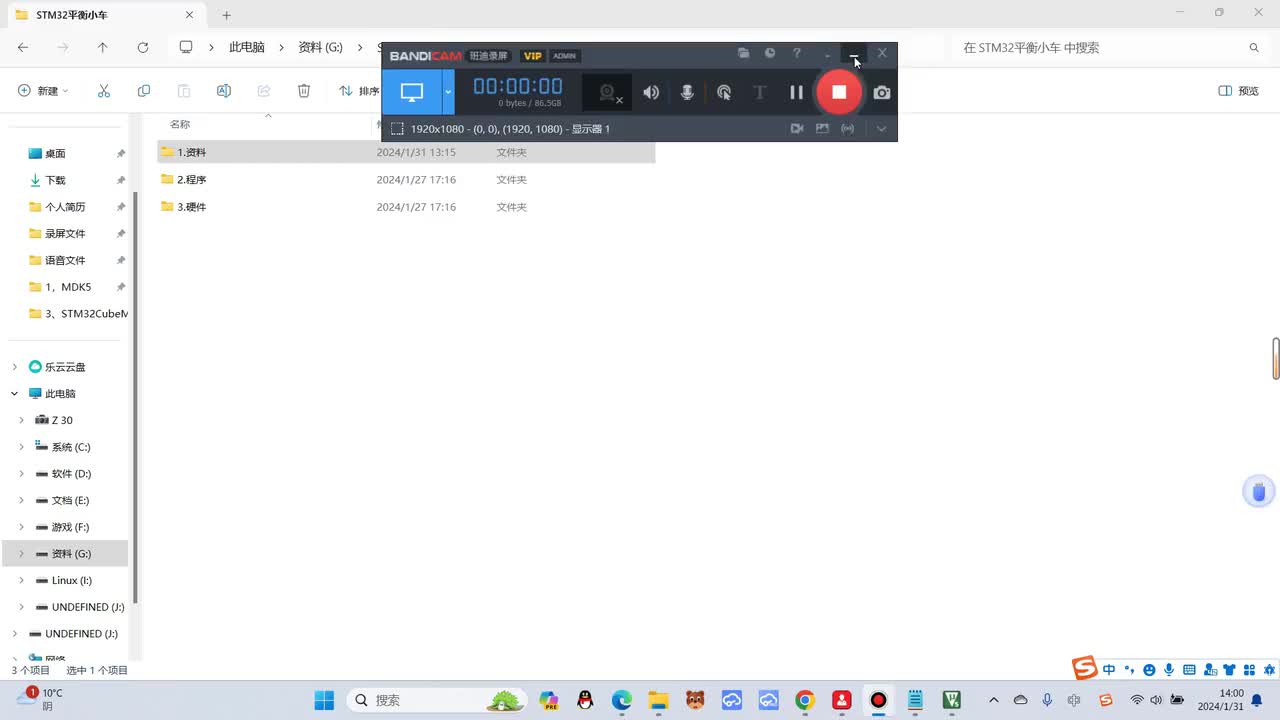Expand the 资料 (G:) drive node
Viewport: 1280px width, 720px height.
pyautogui.click(x=21, y=554)
